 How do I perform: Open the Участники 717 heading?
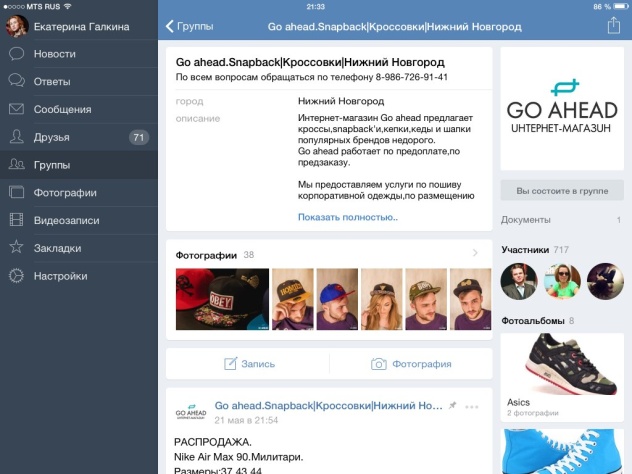pos(535,250)
